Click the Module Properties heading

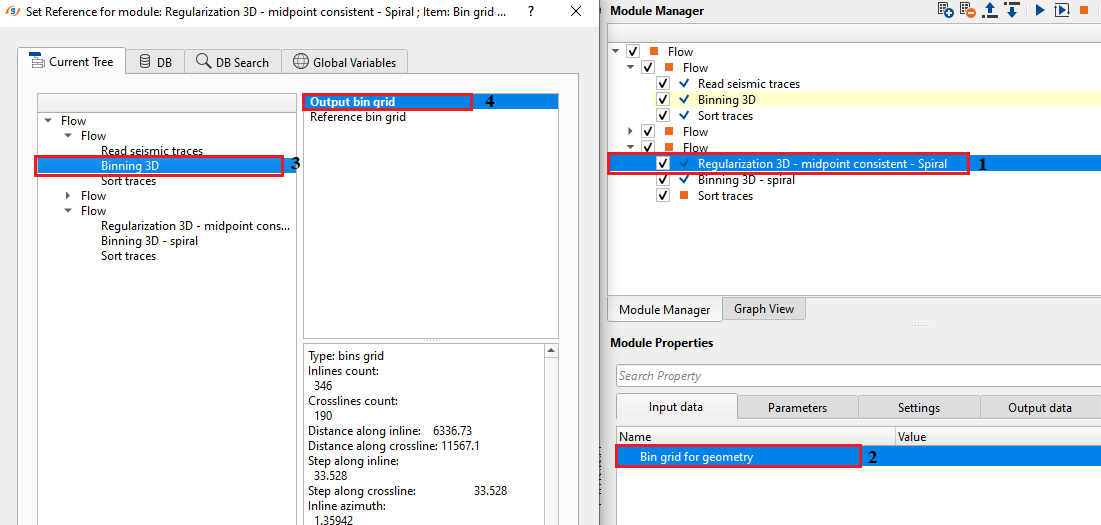pyautogui.click(x=661, y=343)
